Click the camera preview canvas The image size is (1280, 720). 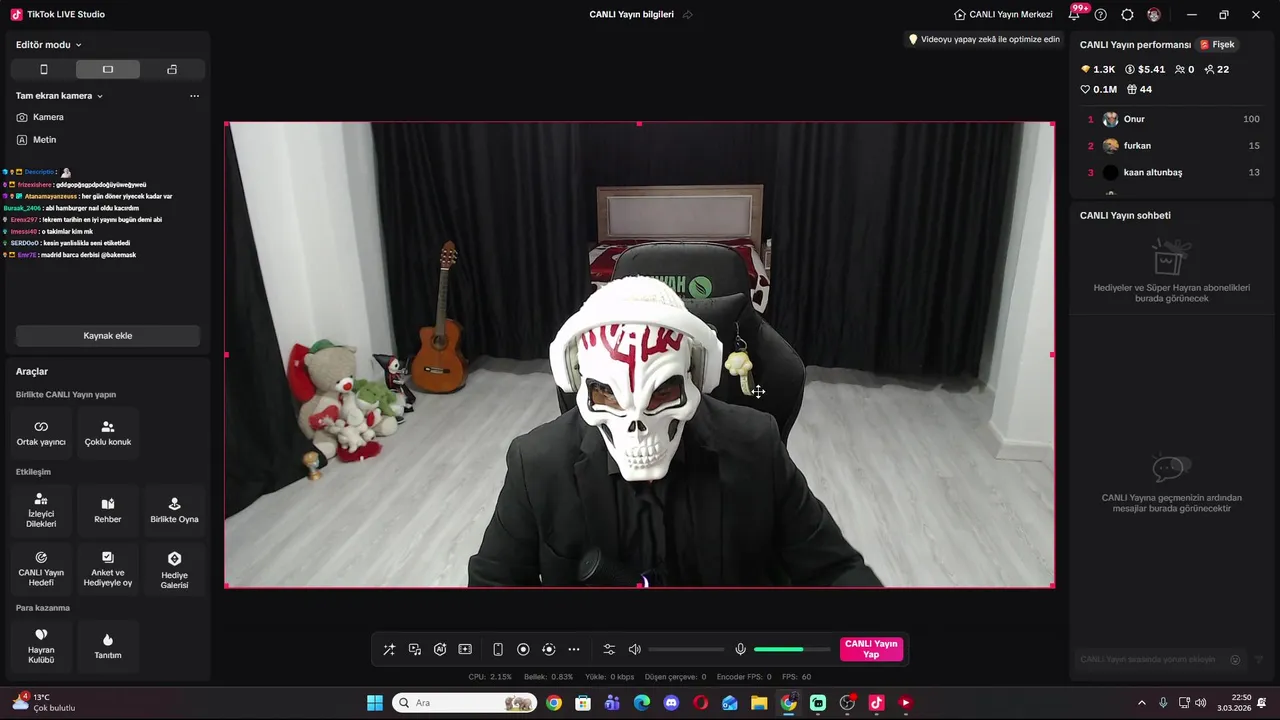639,355
